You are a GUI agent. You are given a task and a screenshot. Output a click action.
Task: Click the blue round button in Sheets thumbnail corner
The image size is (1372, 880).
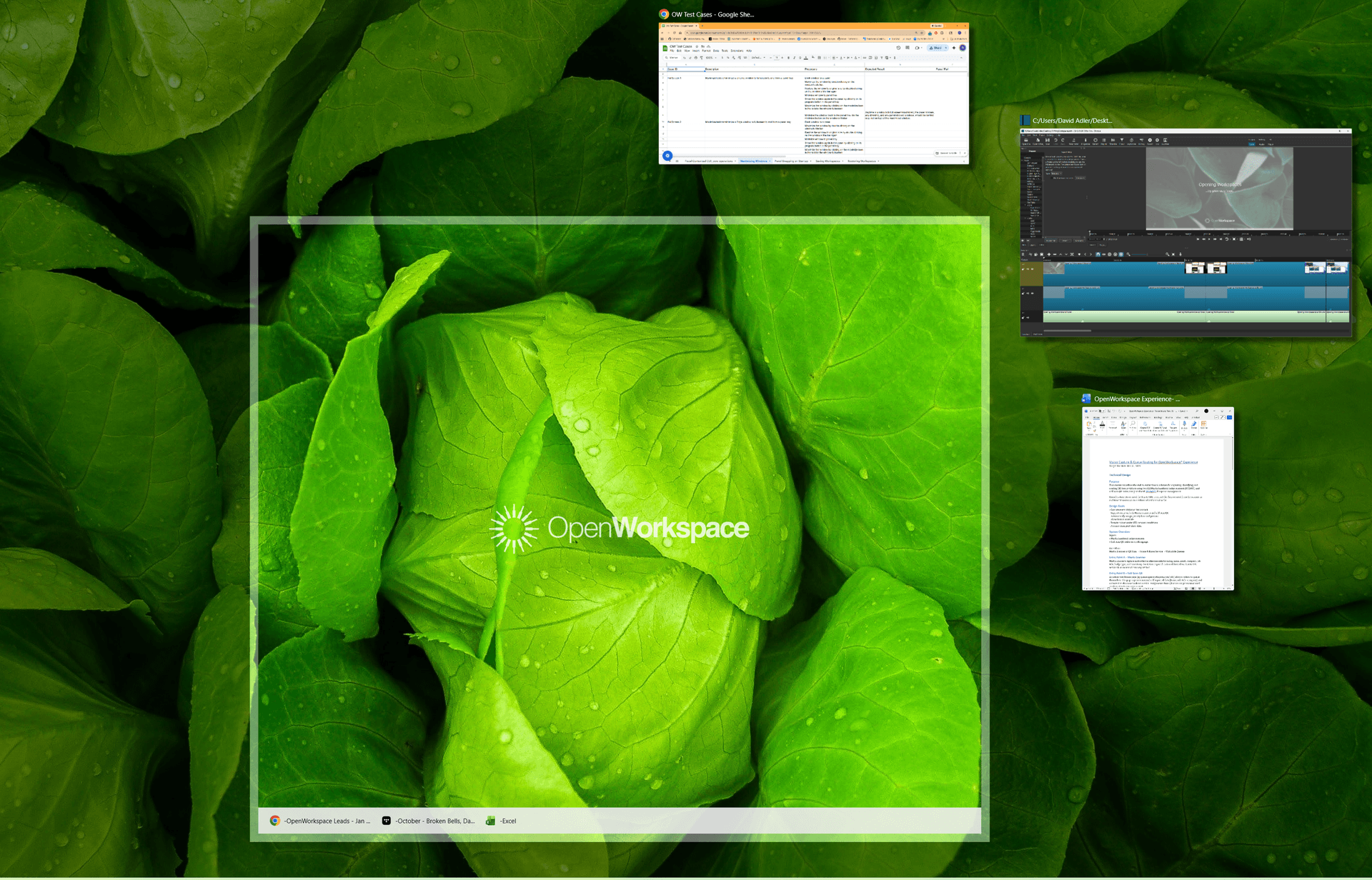point(667,156)
